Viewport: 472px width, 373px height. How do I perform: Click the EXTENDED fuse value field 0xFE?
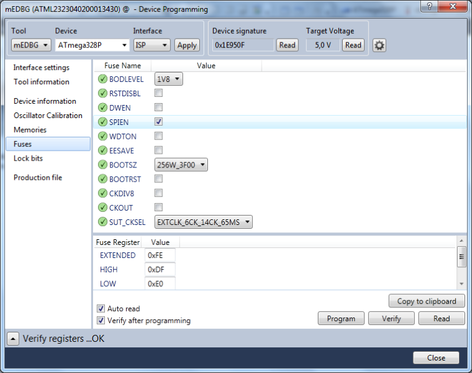click(160, 255)
